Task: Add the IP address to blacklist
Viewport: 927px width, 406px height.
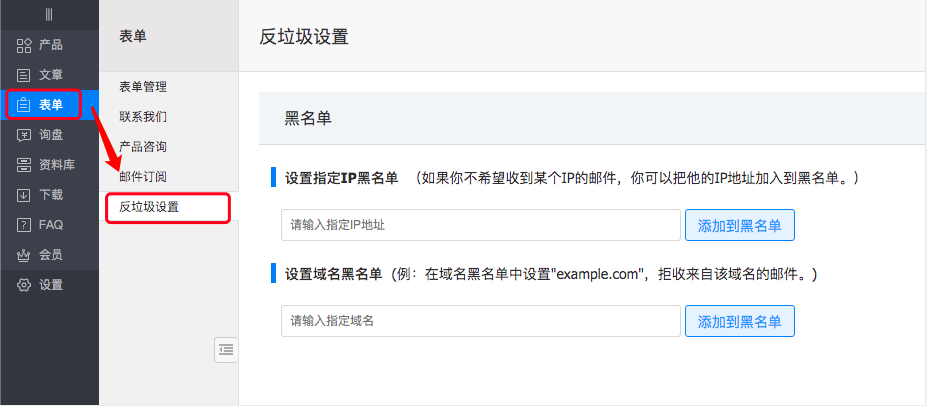Action: [739, 226]
